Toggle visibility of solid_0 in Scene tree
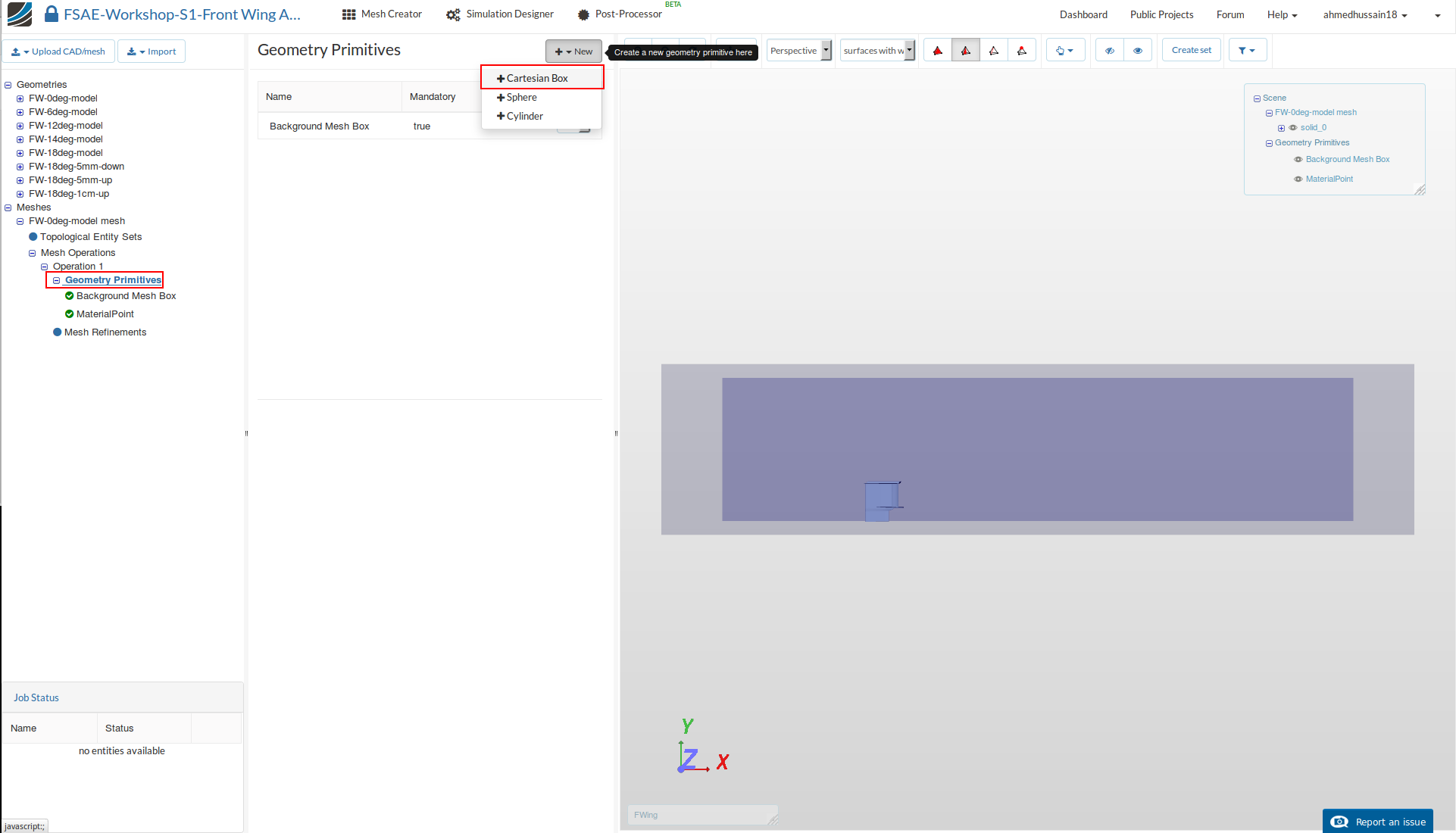This screenshot has width=1456, height=833. (1293, 128)
